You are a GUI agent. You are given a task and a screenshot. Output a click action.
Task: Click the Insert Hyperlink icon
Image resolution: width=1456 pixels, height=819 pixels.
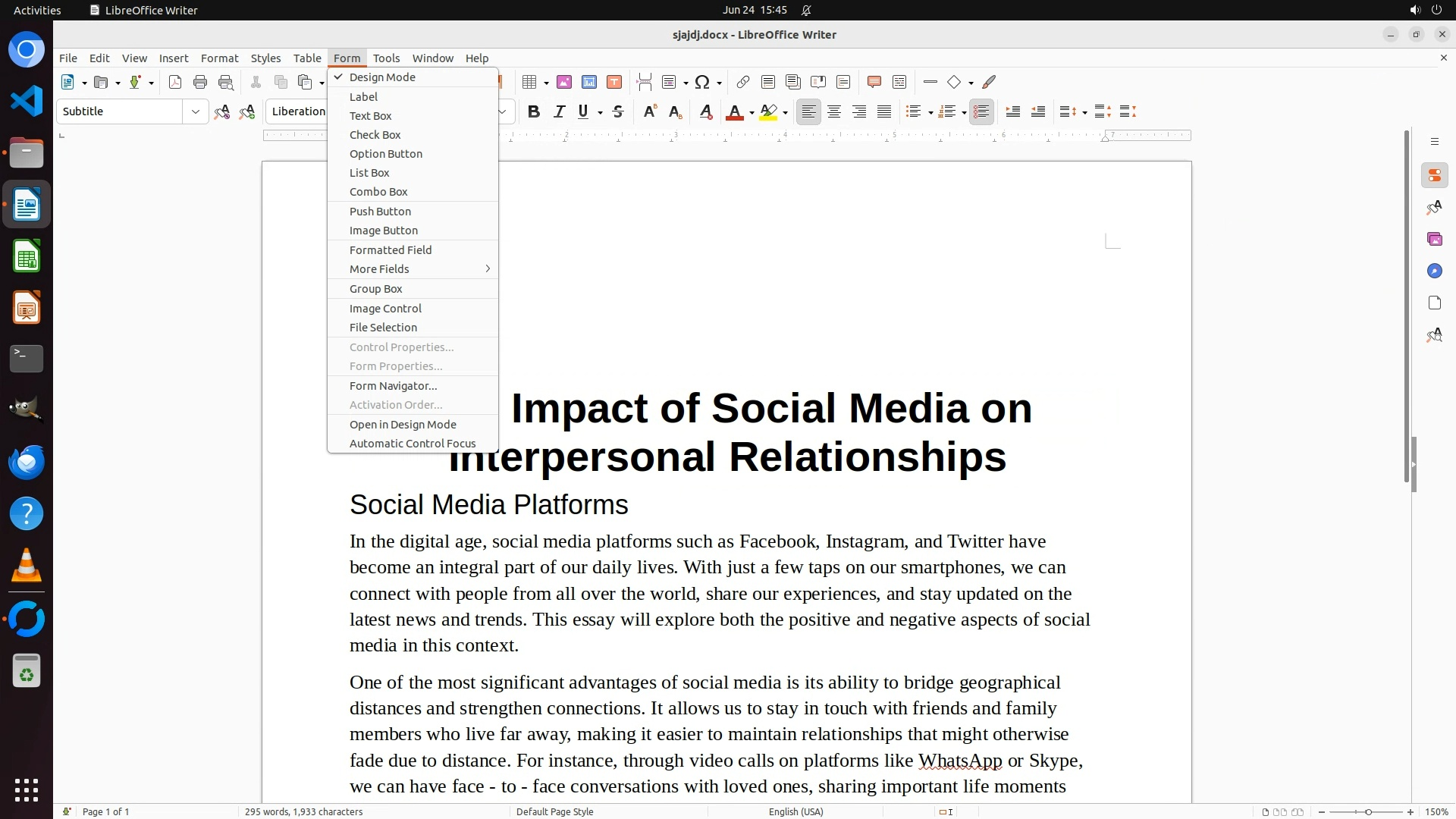tap(742, 82)
